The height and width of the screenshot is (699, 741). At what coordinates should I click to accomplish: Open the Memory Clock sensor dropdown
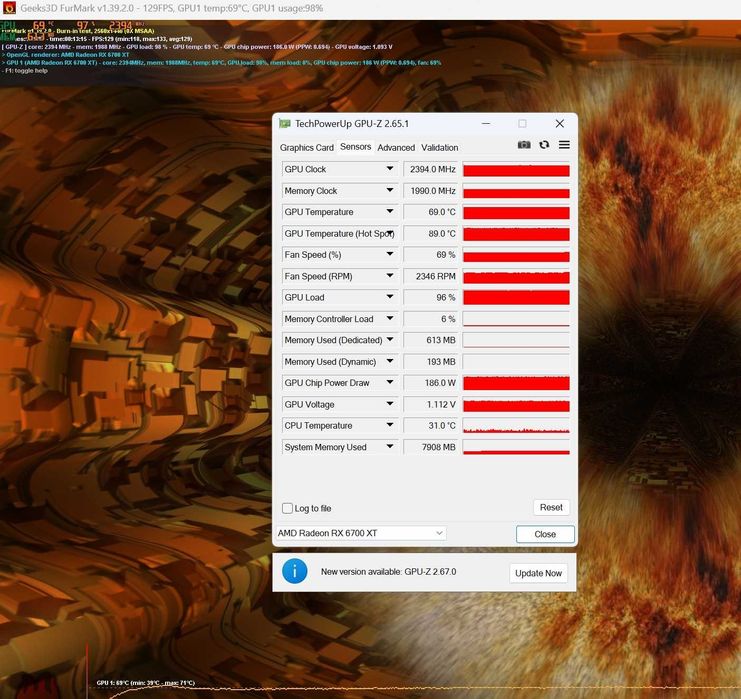(x=390, y=190)
